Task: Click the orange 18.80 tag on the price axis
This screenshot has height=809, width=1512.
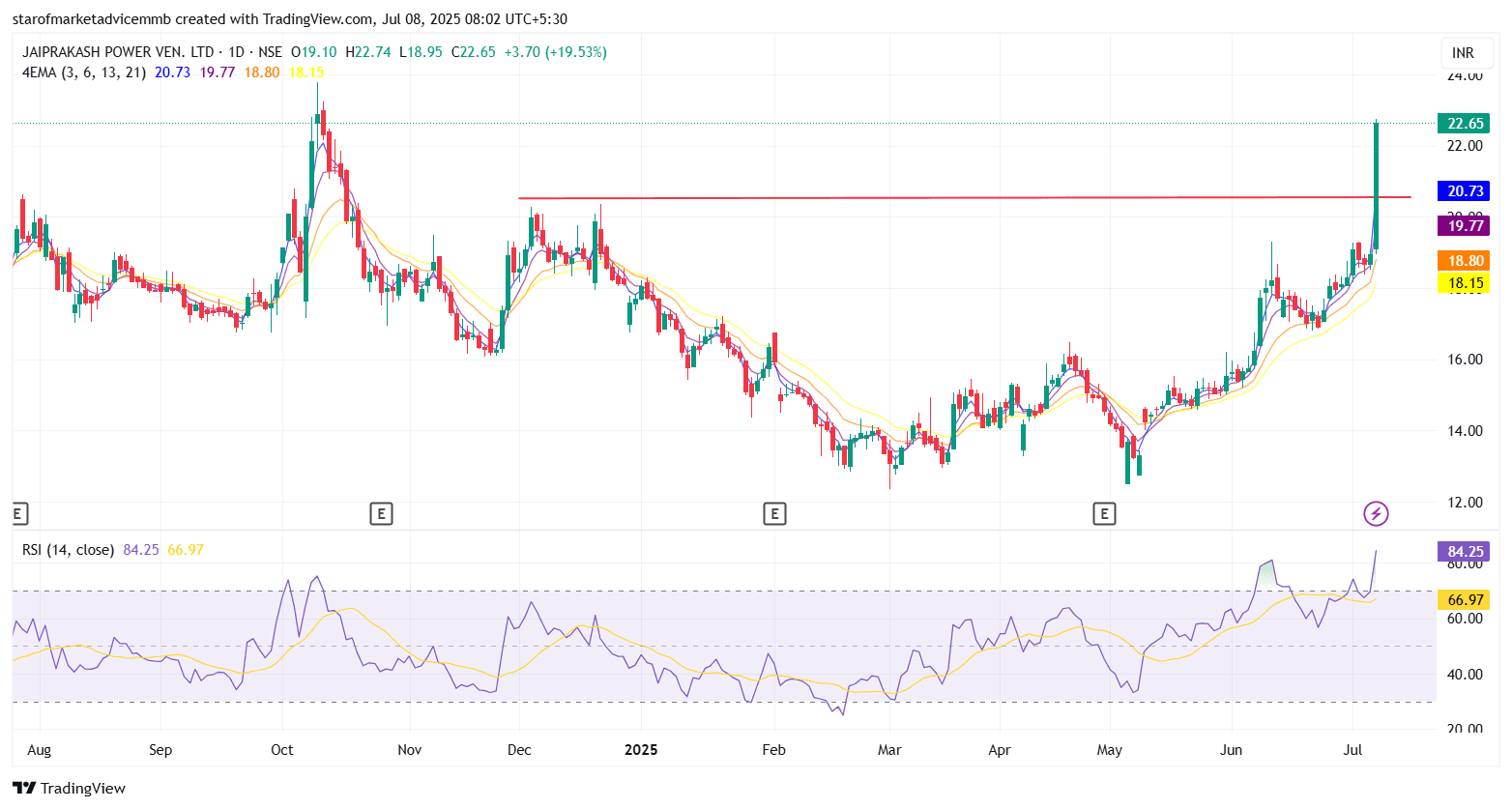Action: pos(1464,261)
